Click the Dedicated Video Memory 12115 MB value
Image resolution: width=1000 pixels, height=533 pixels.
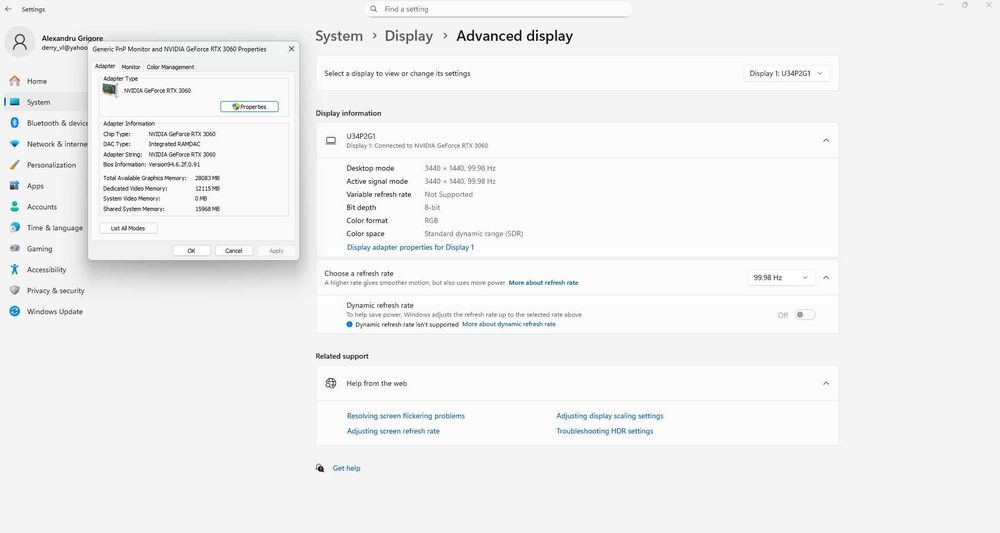click(x=207, y=189)
